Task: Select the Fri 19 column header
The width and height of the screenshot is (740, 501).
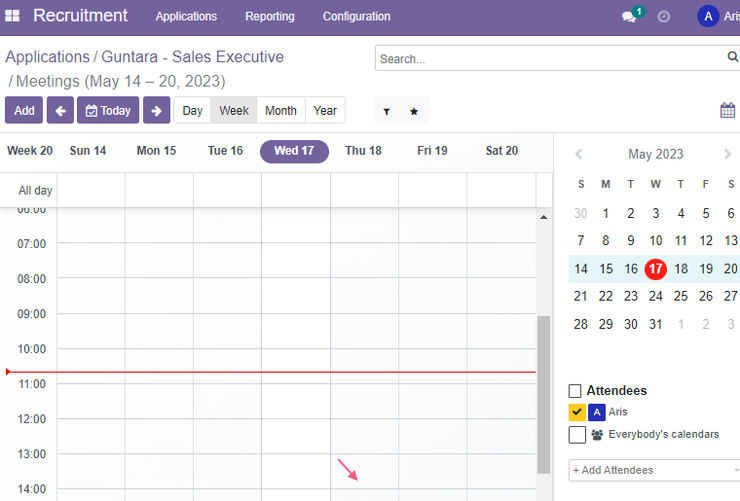Action: (432, 151)
